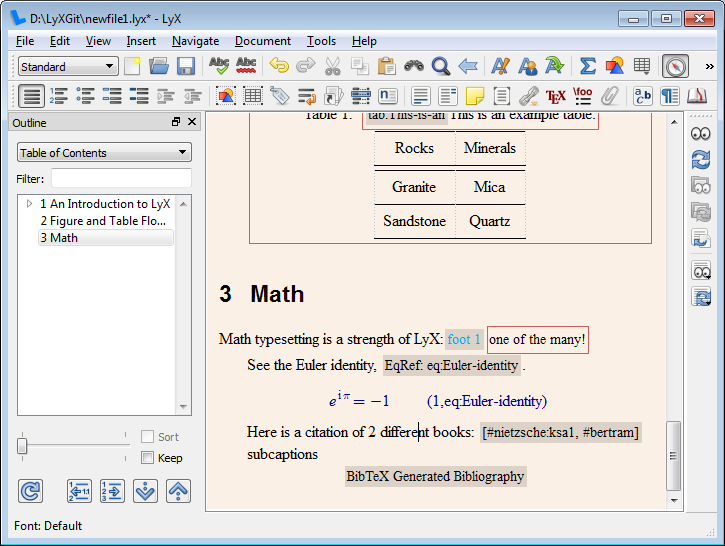The height and width of the screenshot is (546, 725).
Task: Create a new document with toolbar icon
Action: click(x=132, y=66)
